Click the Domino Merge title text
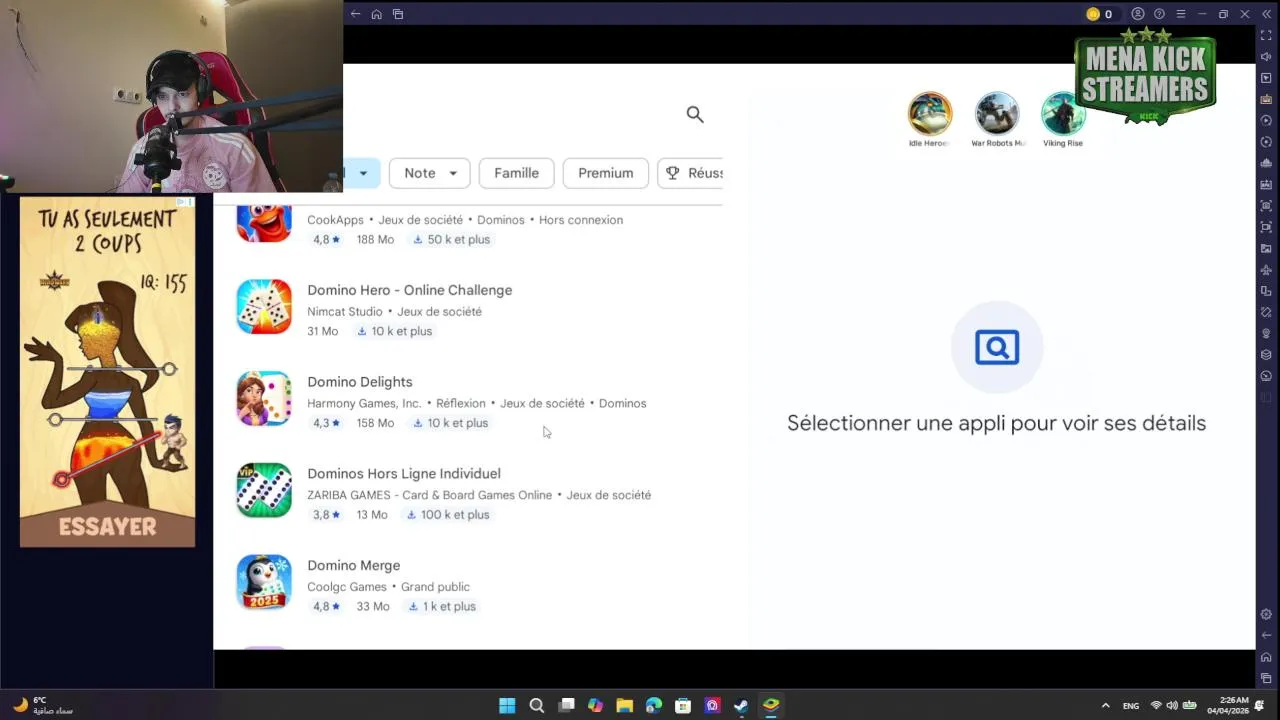The height and width of the screenshot is (720, 1280). 353,566
